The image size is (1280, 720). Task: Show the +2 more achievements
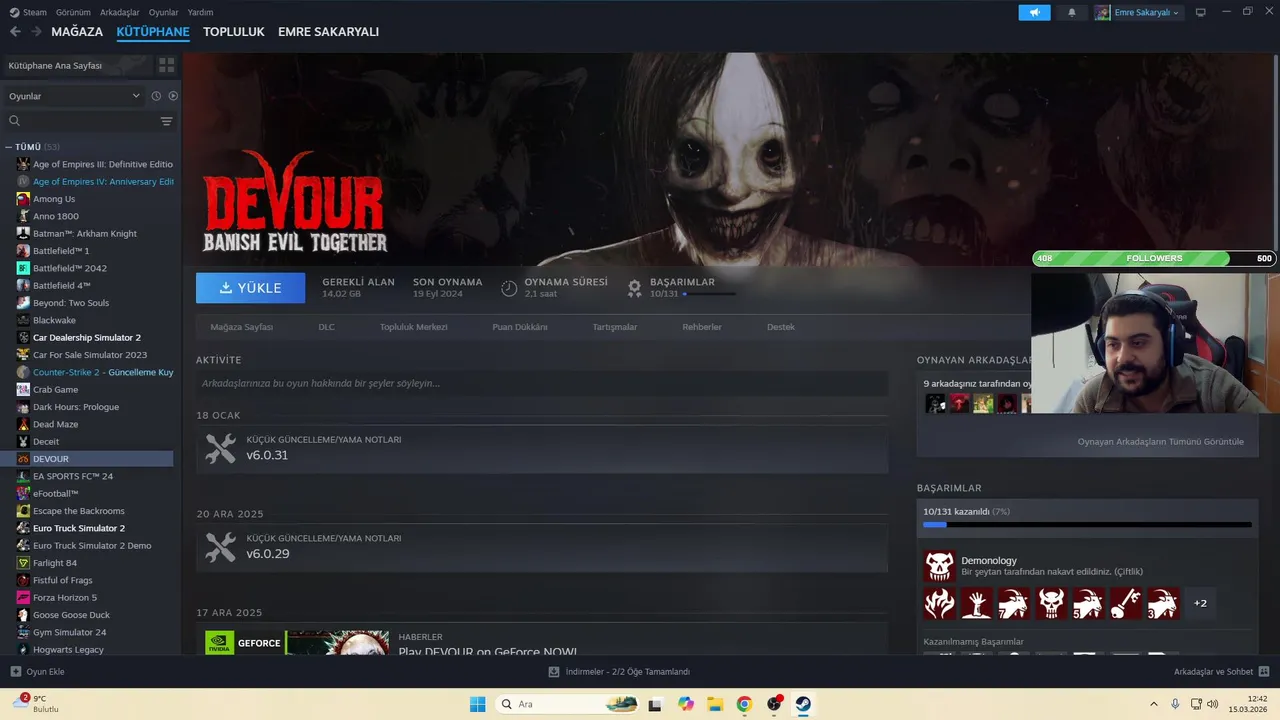pos(1200,603)
